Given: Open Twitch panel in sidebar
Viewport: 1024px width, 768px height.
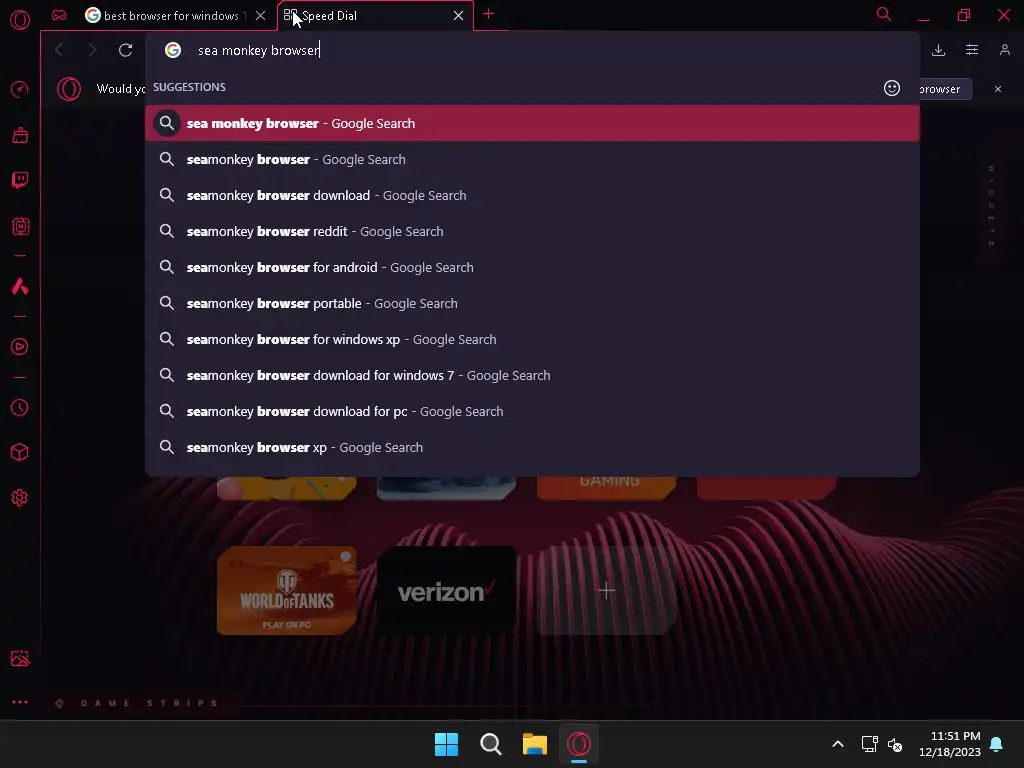Looking at the screenshot, I should pos(20,180).
